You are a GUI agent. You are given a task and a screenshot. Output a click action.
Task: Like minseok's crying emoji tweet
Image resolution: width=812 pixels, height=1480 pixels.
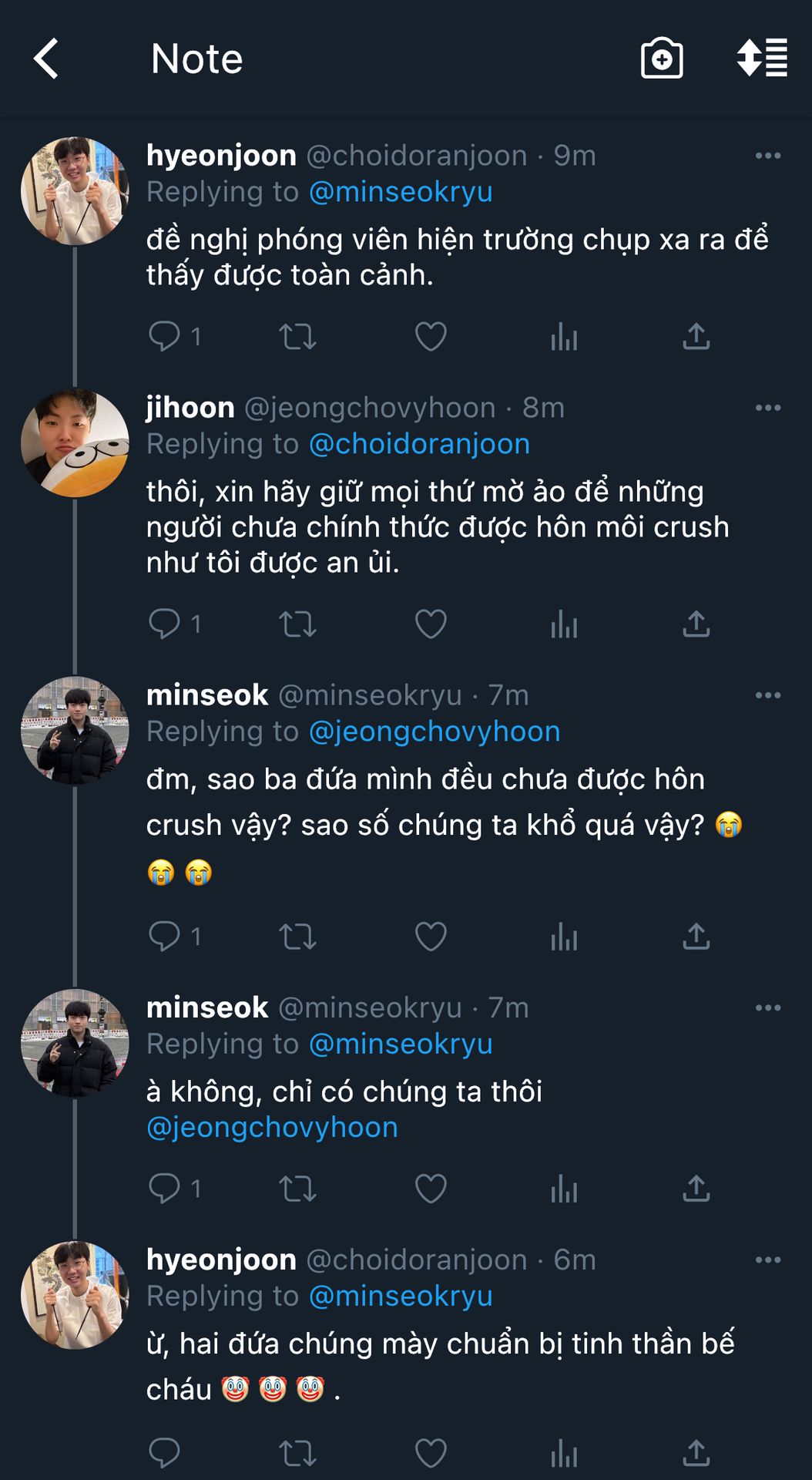[x=431, y=937]
